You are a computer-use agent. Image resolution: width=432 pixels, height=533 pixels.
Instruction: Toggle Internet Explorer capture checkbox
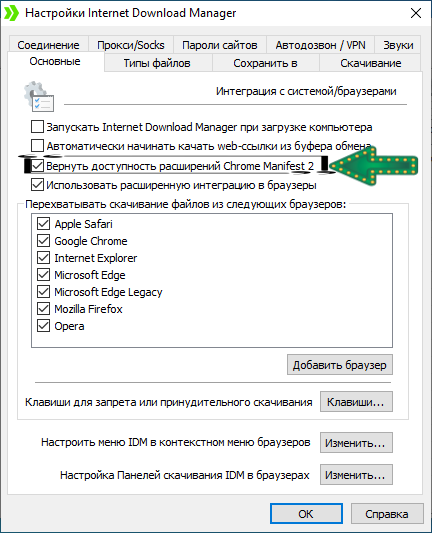pos(44,258)
